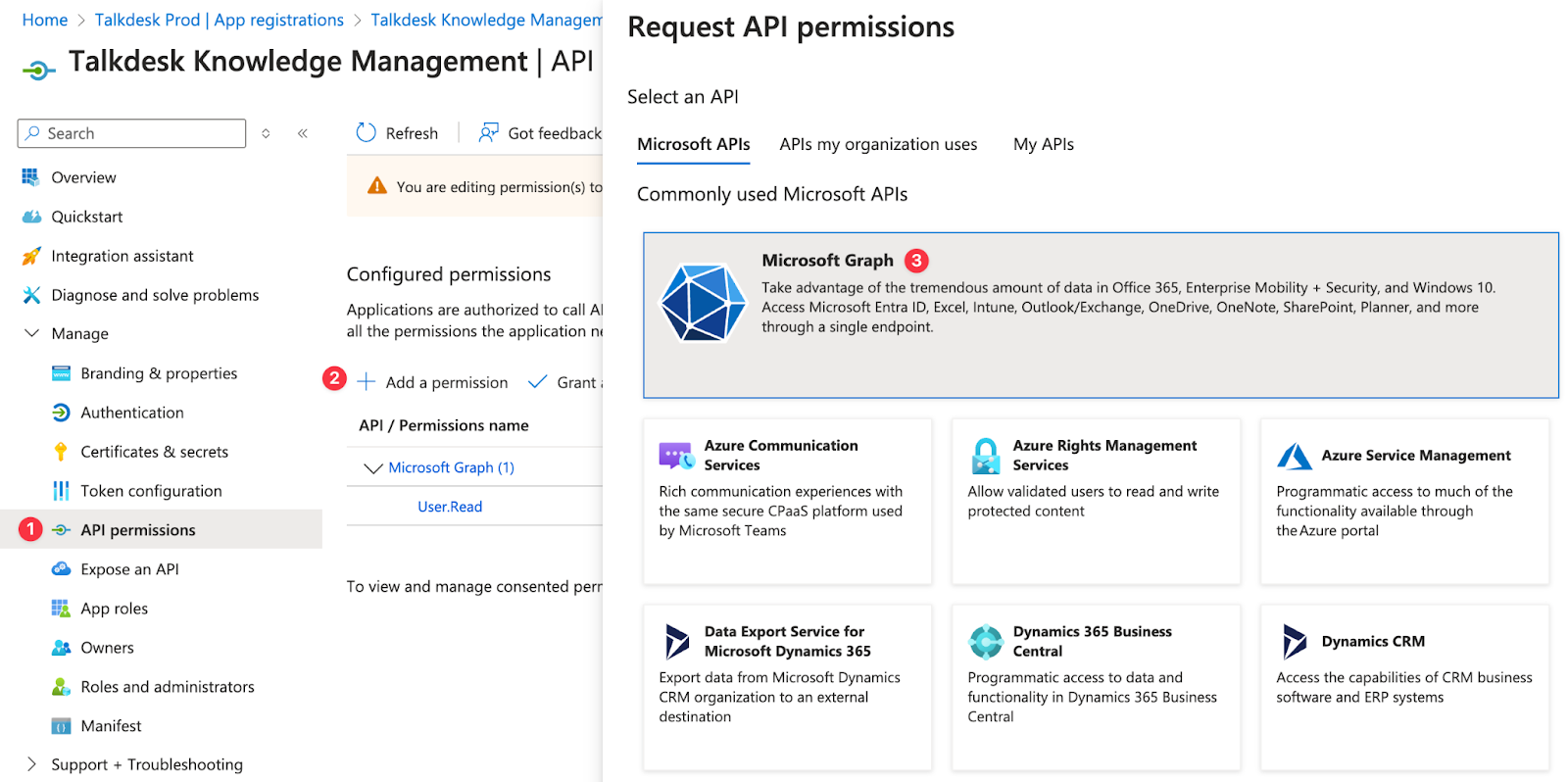This screenshot has width=1568, height=782.
Task: Click the Certificates & secrets key icon
Action: point(61,452)
